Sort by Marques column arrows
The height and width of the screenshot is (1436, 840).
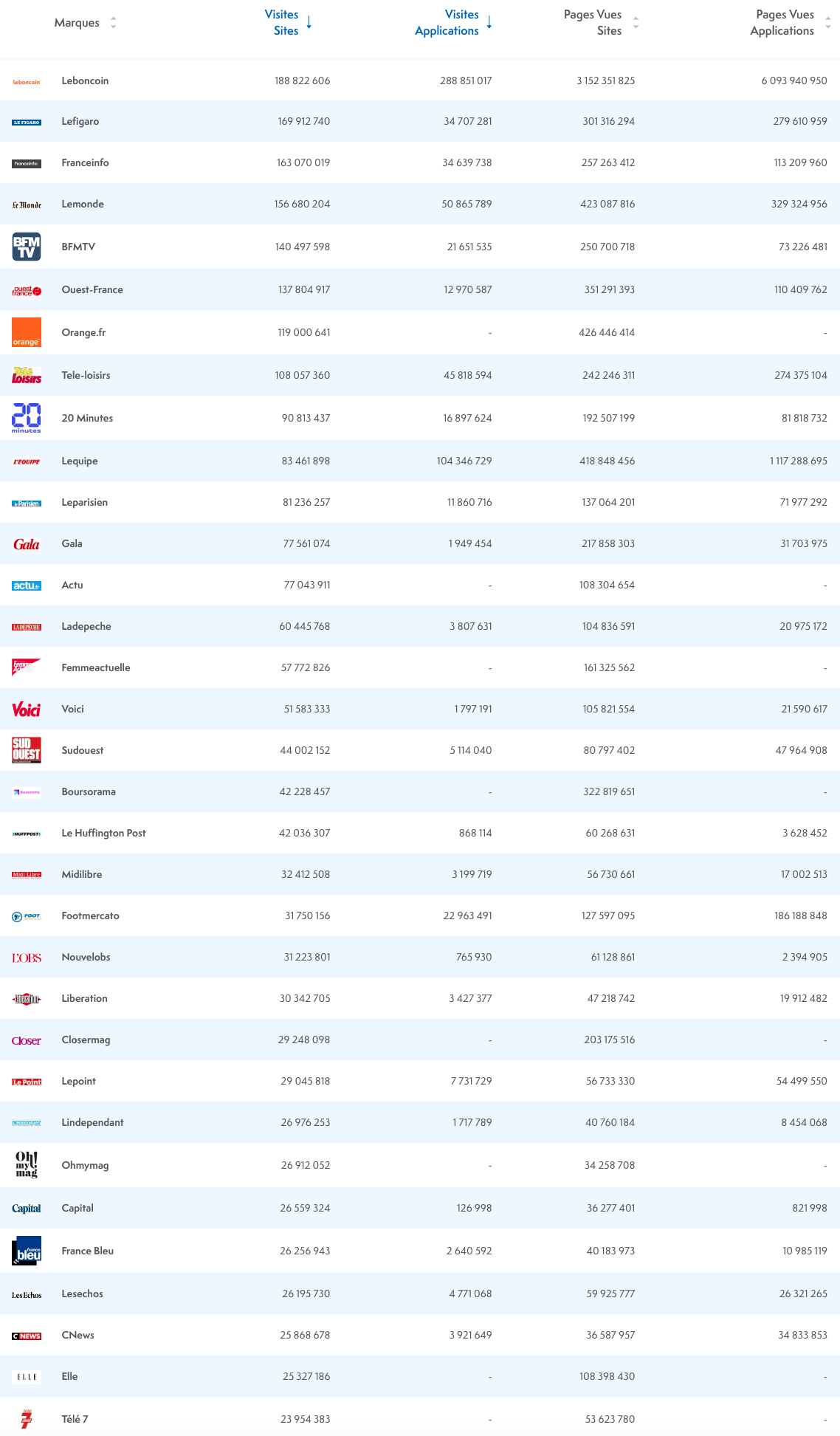(x=113, y=23)
